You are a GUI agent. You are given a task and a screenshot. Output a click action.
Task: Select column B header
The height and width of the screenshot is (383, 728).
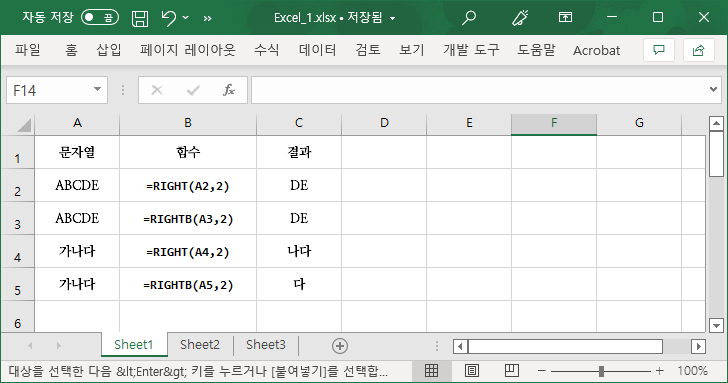point(188,123)
